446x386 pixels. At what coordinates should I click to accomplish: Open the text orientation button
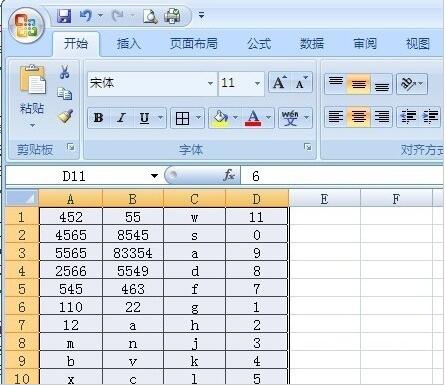pyautogui.click(x=411, y=84)
